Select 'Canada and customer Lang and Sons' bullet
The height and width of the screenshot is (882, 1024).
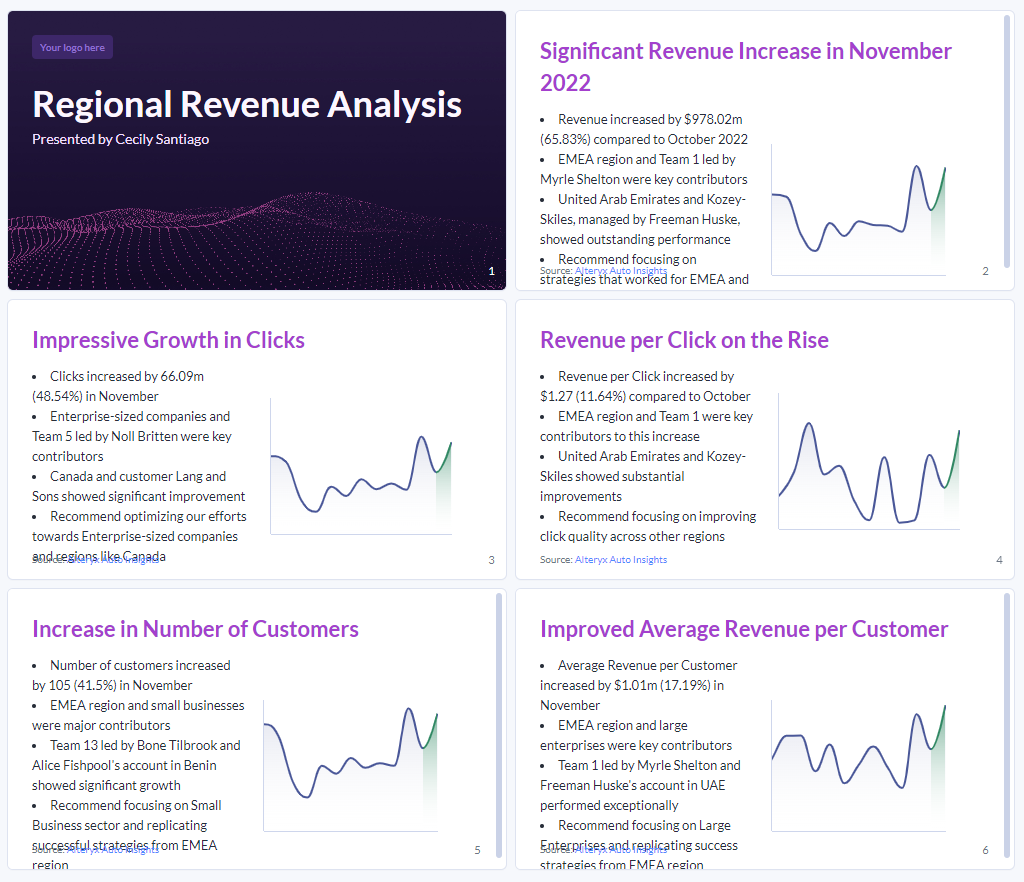point(138,486)
